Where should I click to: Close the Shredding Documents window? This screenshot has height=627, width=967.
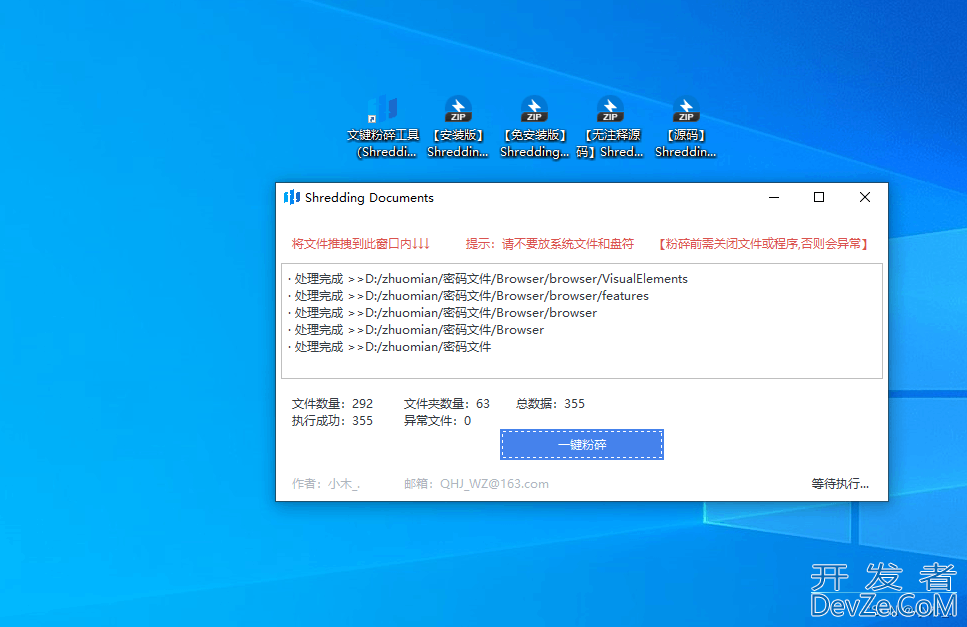point(865,198)
